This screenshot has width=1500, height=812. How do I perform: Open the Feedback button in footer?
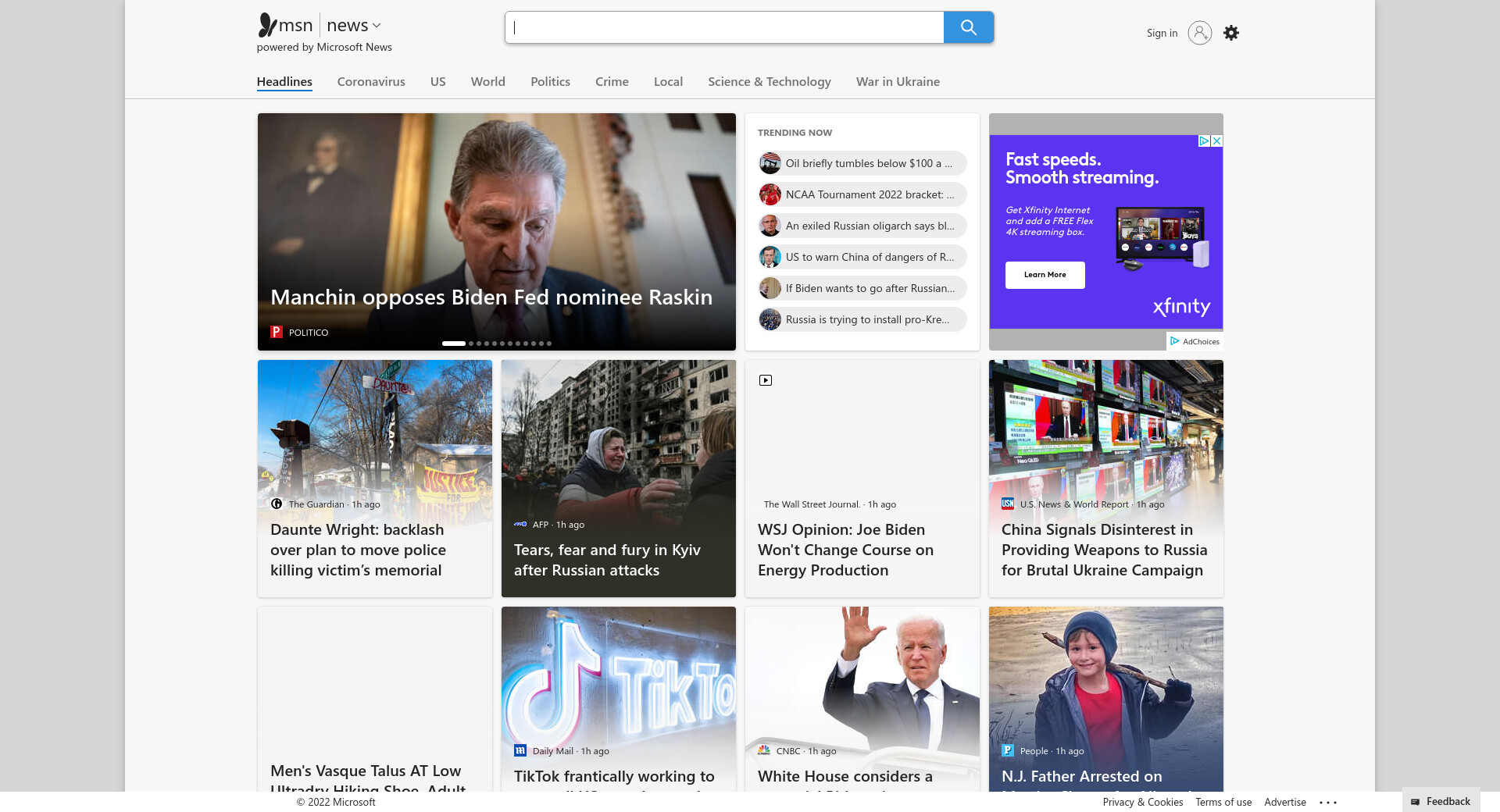(x=1441, y=801)
